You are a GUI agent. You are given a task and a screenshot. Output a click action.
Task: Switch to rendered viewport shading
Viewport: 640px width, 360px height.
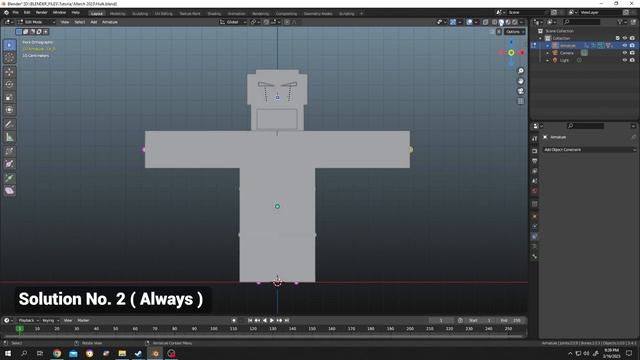[515, 22]
